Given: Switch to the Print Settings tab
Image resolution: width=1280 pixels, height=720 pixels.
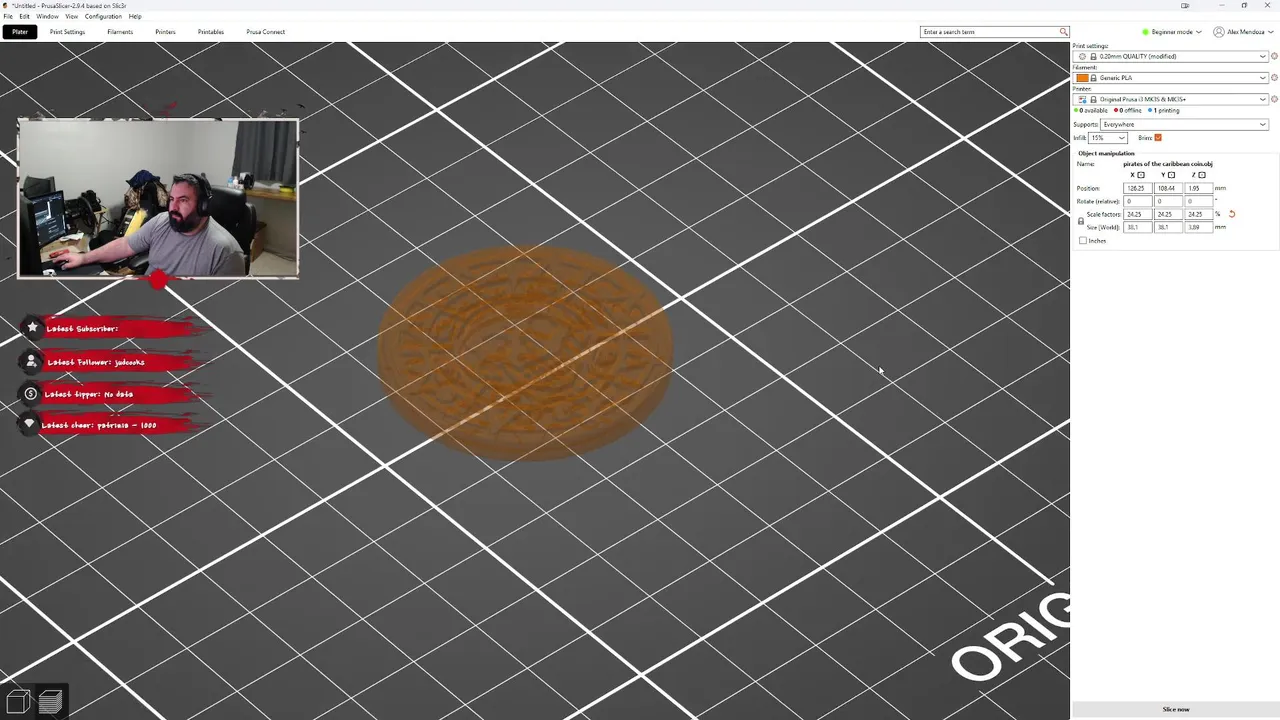Looking at the screenshot, I should [x=67, y=32].
